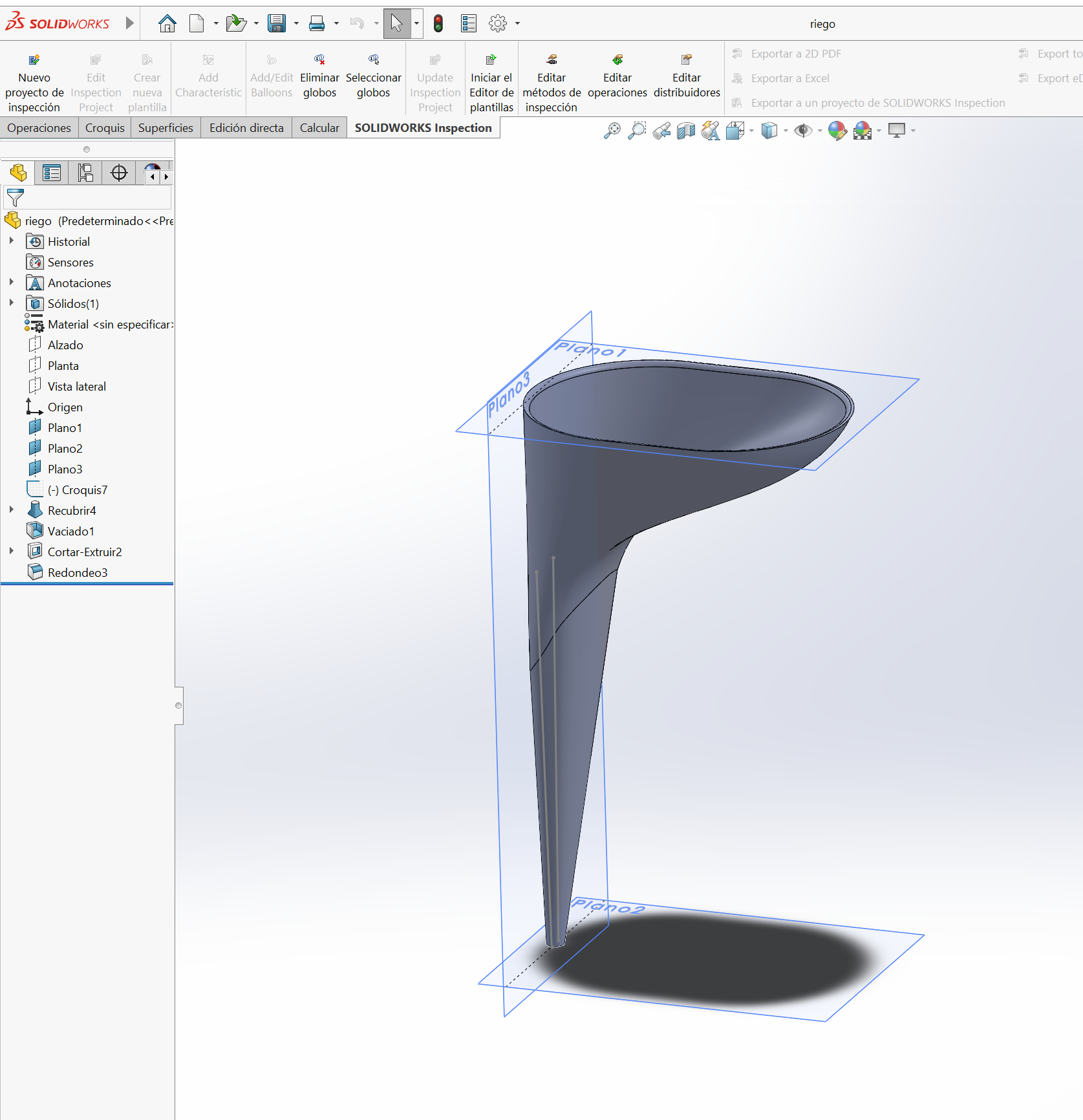Select Redondeo3 fillet feature in tree
Screen dimensions: 1083x1120
pyautogui.click(x=78, y=573)
